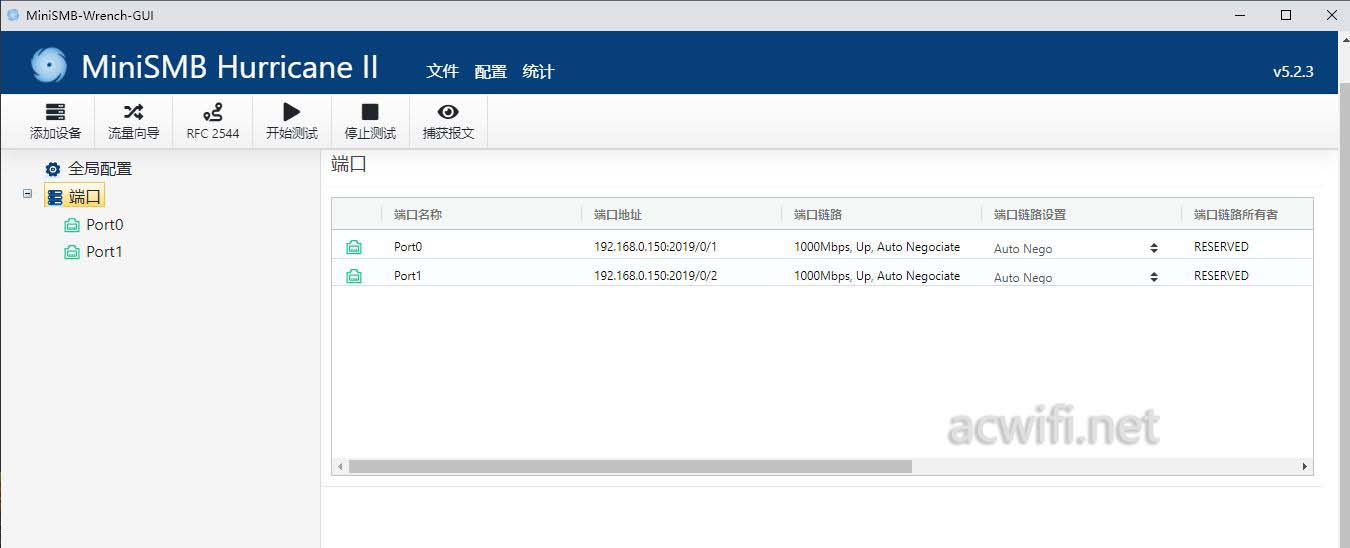This screenshot has height=548, width=1350.
Task: Click Port1 name cell in table
Action: pyautogui.click(x=408, y=275)
